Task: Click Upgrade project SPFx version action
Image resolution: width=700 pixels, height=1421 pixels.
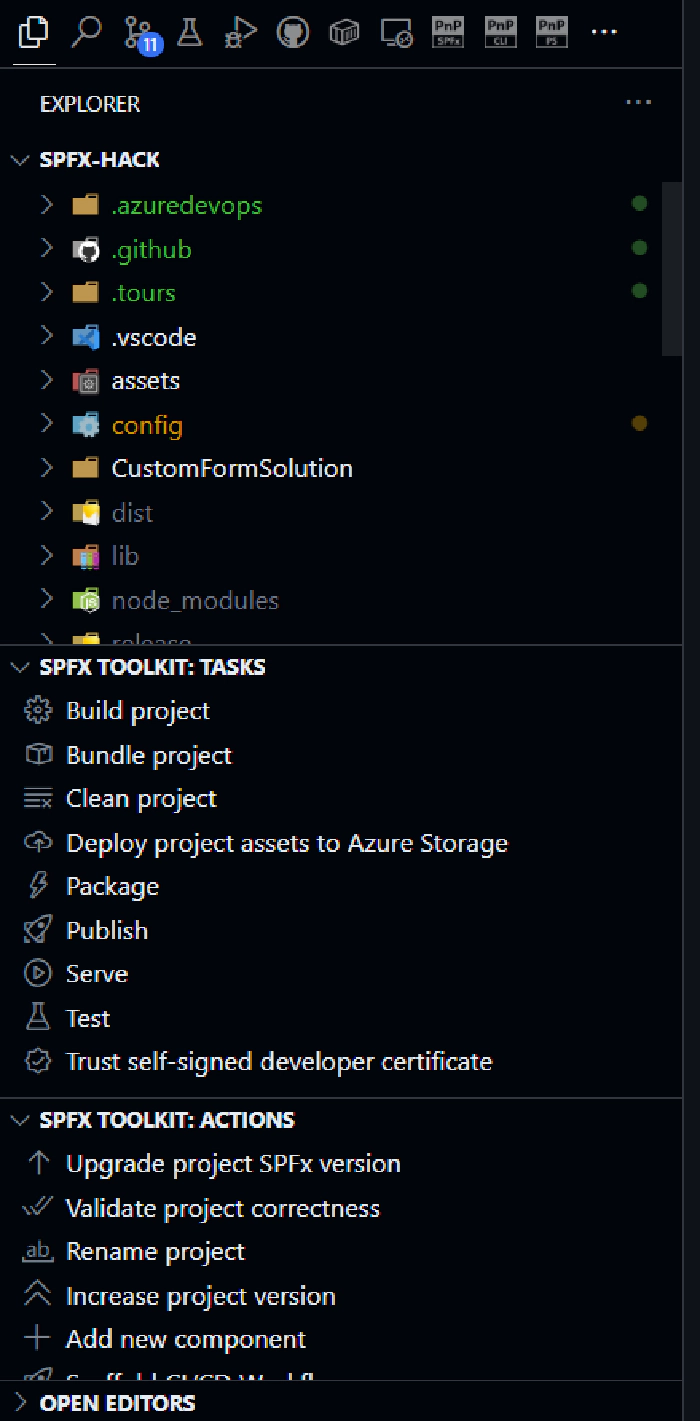Action: 232,1164
